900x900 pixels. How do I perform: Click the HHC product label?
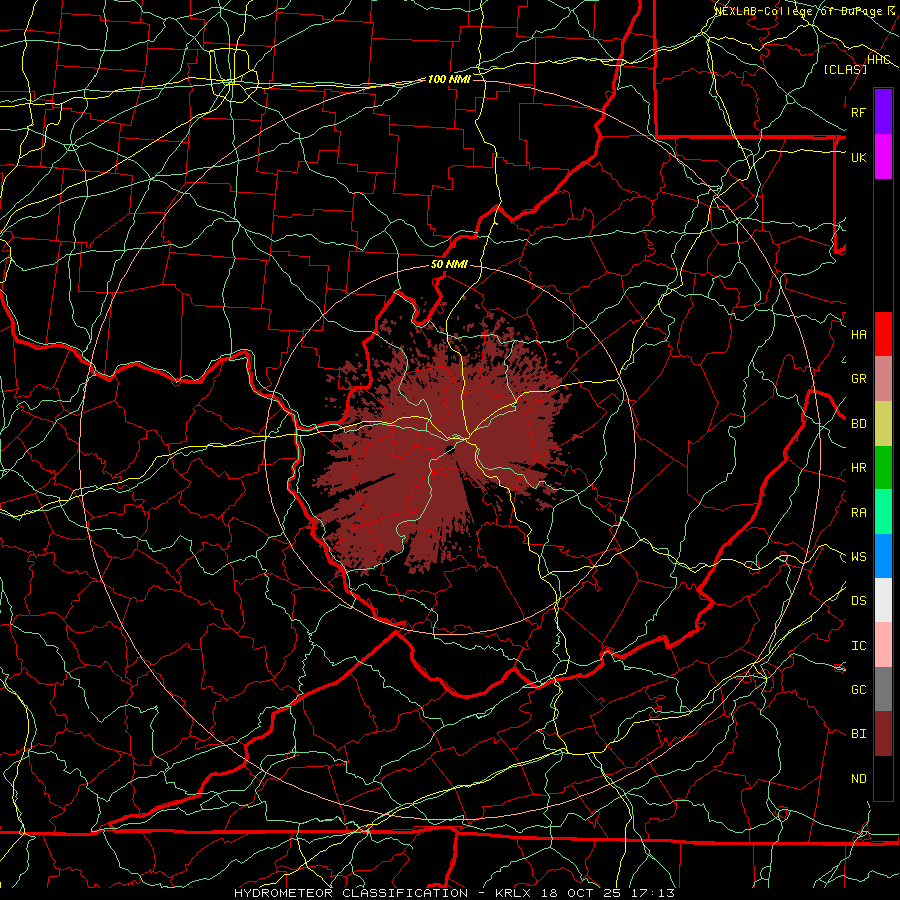click(879, 60)
